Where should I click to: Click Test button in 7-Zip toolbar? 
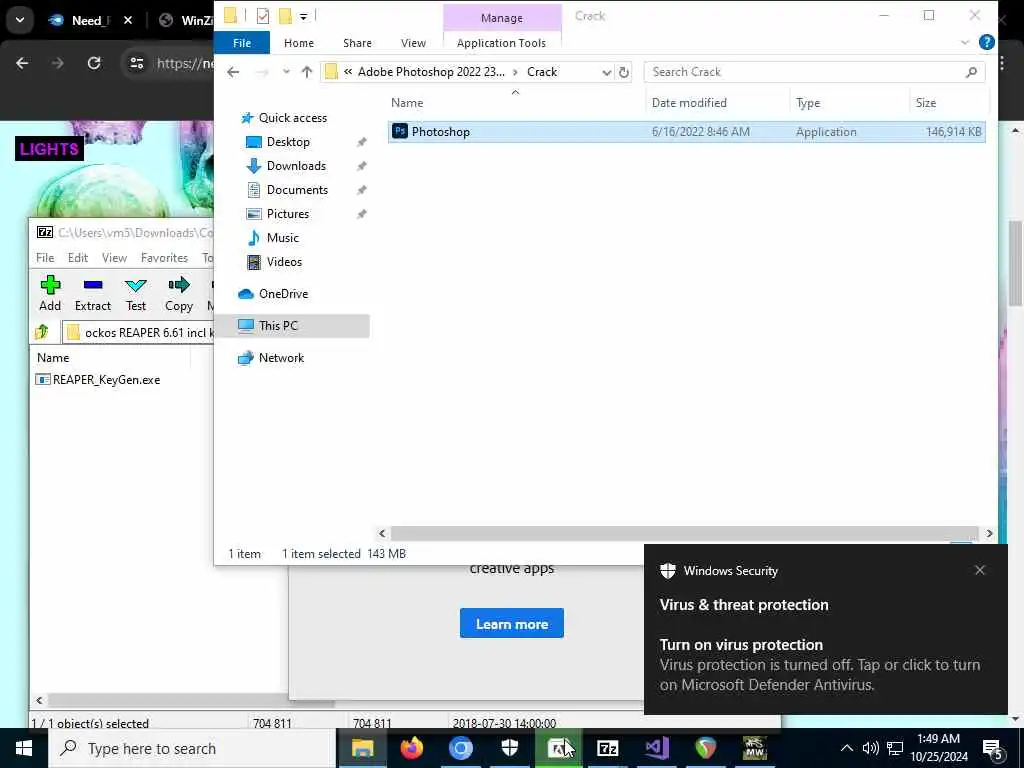pyautogui.click(x=136, y=293)
